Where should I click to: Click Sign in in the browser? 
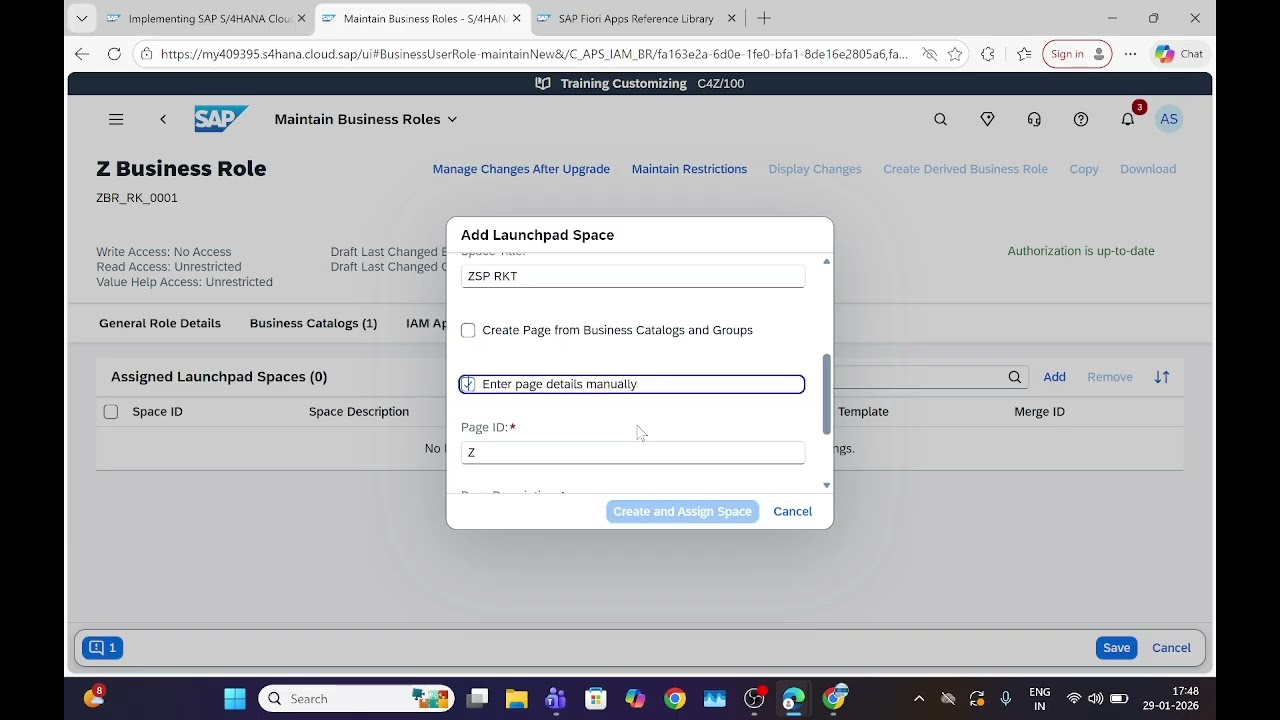(x=1077, y=54)
